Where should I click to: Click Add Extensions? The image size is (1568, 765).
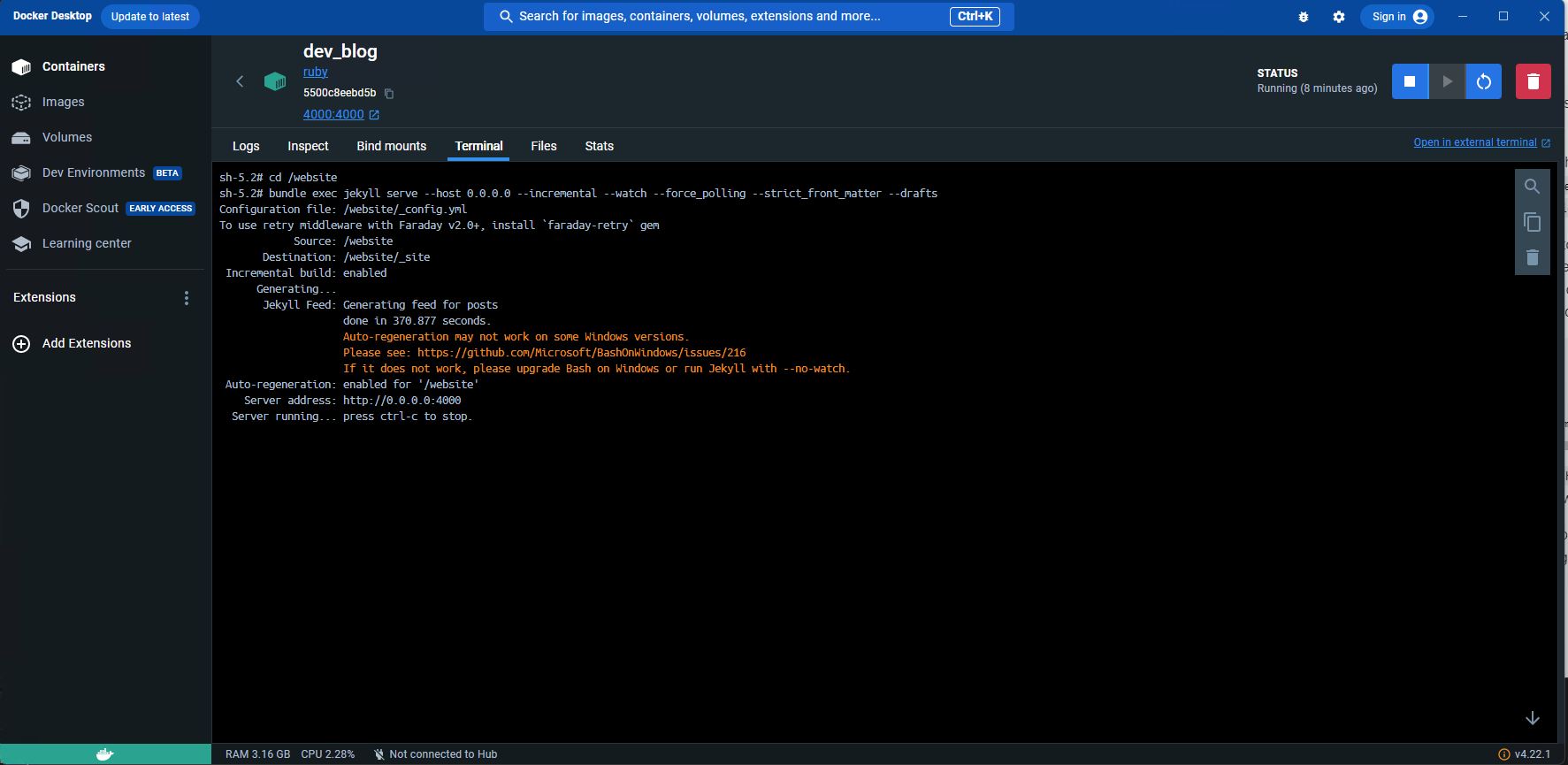(87, 343)
